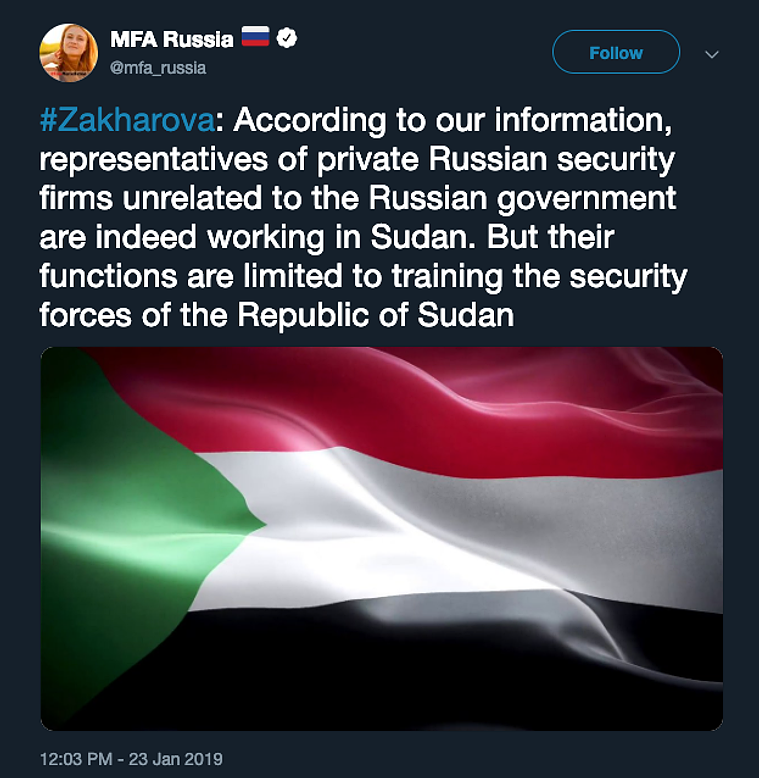Click the Russian flag emoji beside the name
759x778 pixels.
[x=255, y=37]
